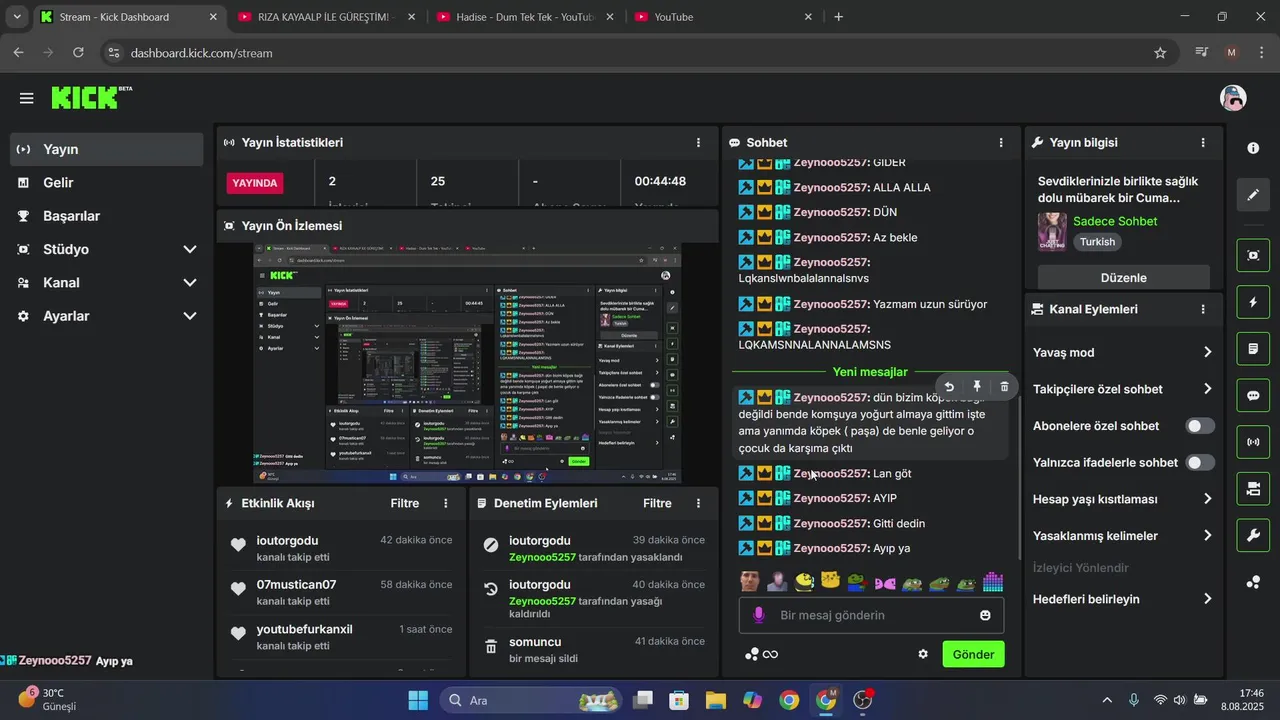The width and height of the screenshot is (1280, 720).
Task: Open Sohbet panel three-dot menu
Action: 1001,143
